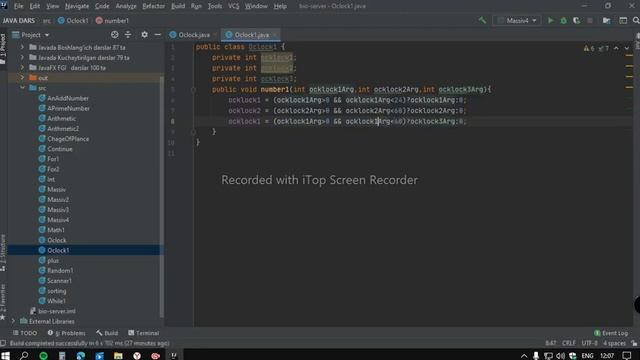Click CRLF line separator in status bar
Screen dimensions: 640x360
click(x=569, y=343)
